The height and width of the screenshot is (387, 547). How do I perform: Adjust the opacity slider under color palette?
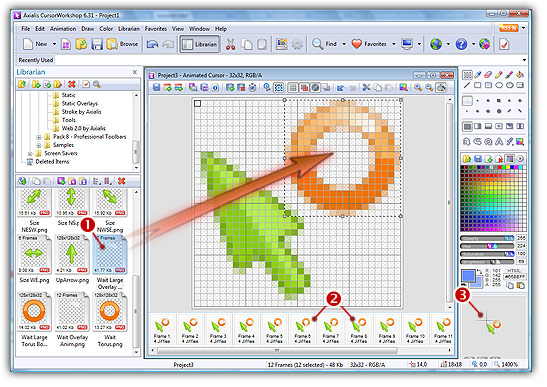coord(487,238)
